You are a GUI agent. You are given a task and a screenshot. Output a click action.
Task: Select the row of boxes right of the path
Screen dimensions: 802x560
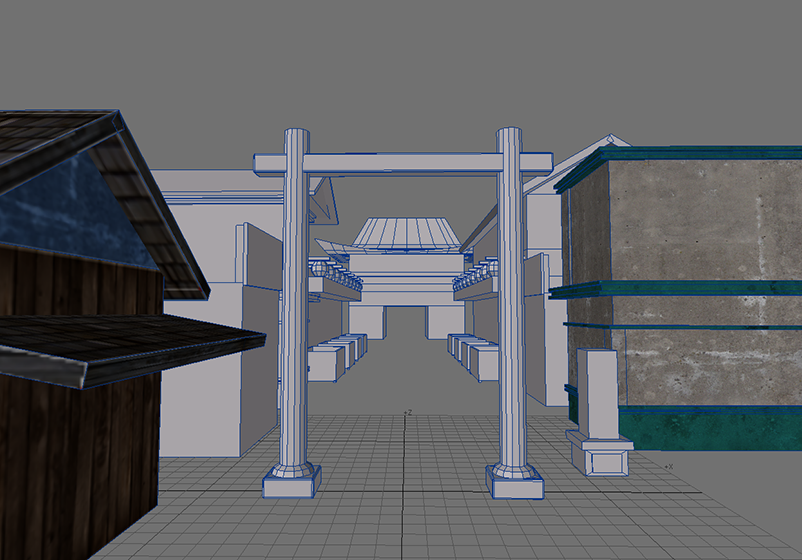click(472, 355)
